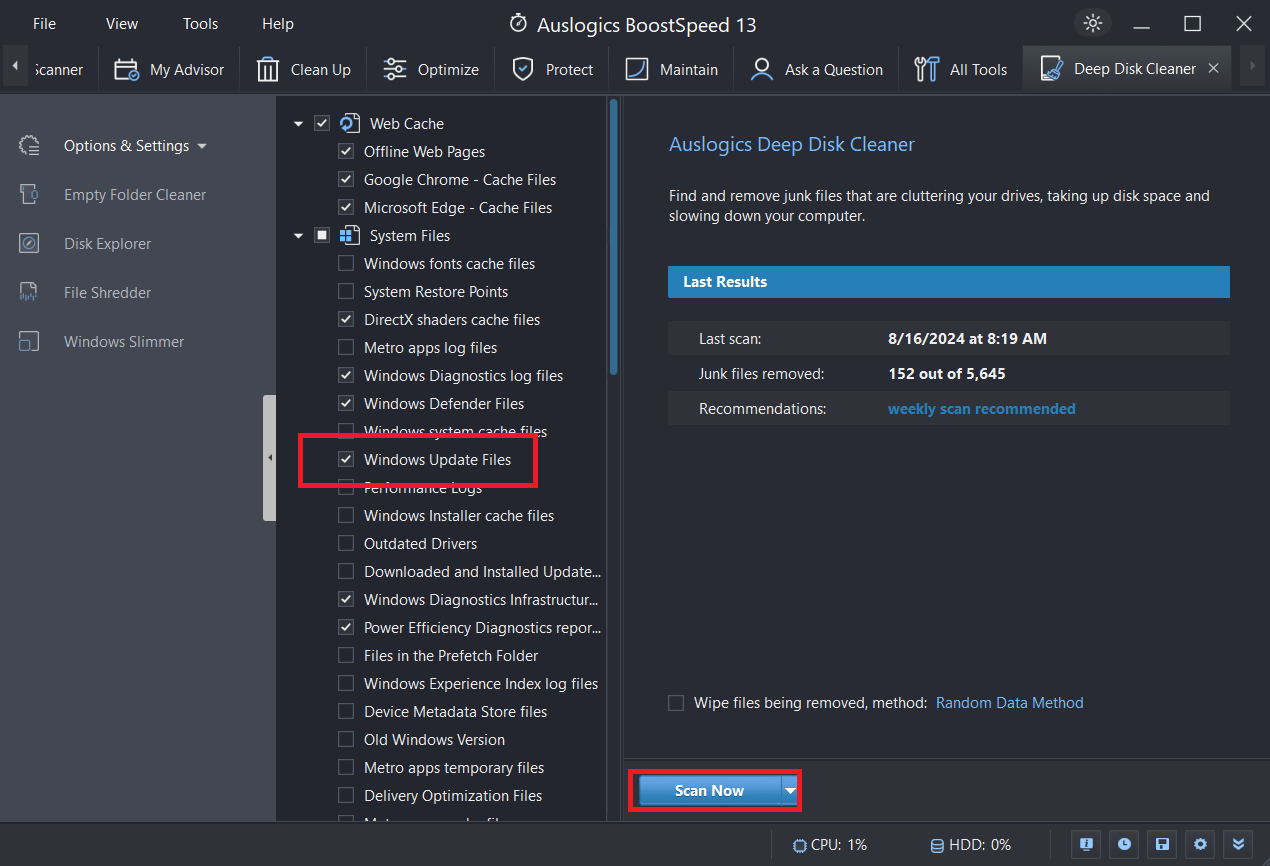Click the double-chevron icon in the status bar

1239,844
